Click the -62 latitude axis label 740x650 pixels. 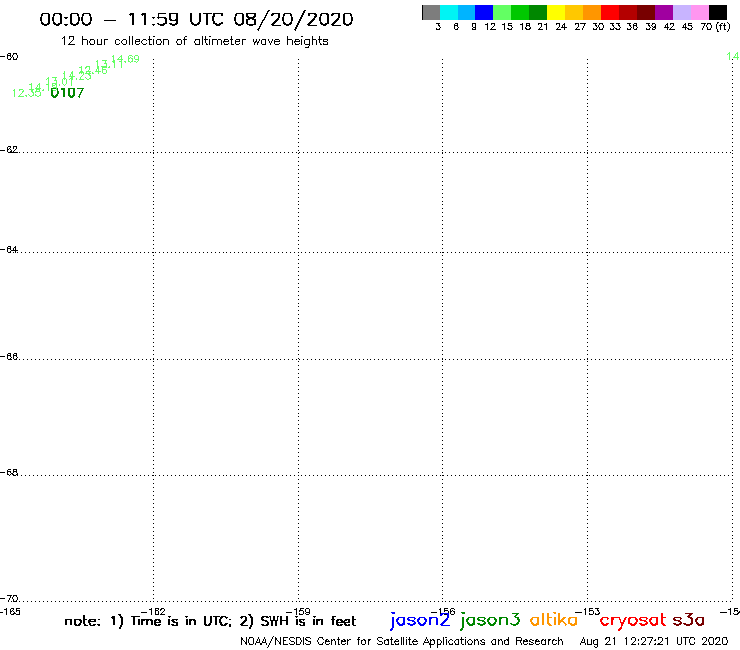9,150
